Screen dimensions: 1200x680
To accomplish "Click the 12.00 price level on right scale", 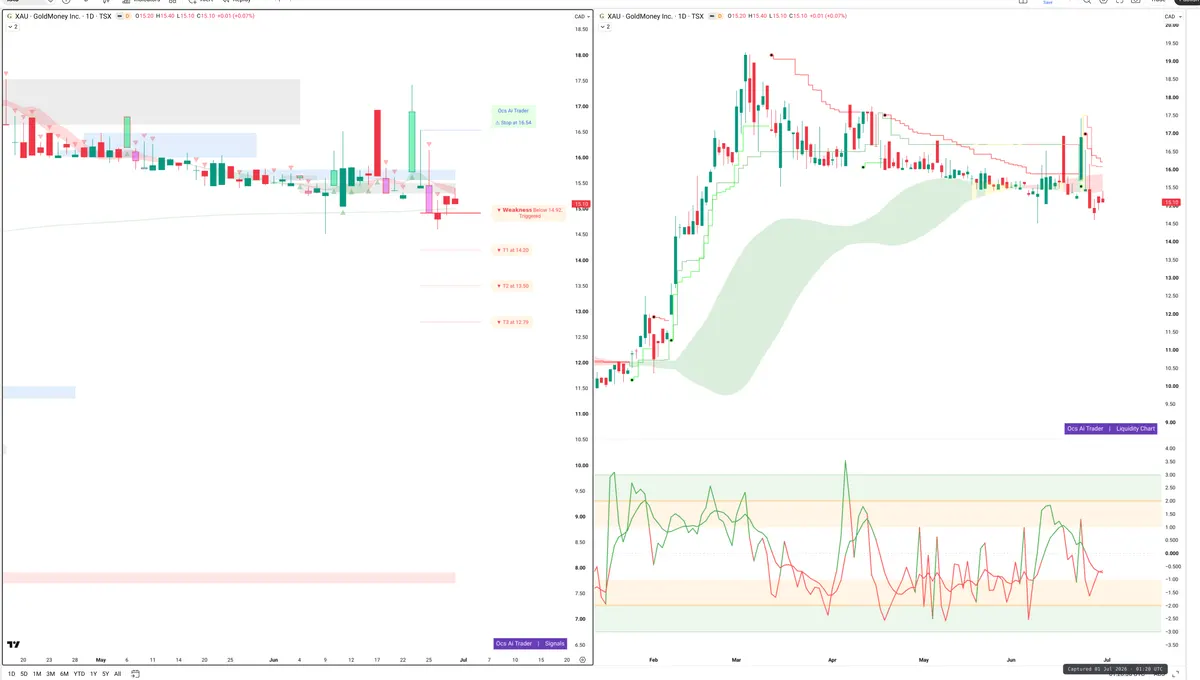I will pyautogui.click(x=1172, y=314).
